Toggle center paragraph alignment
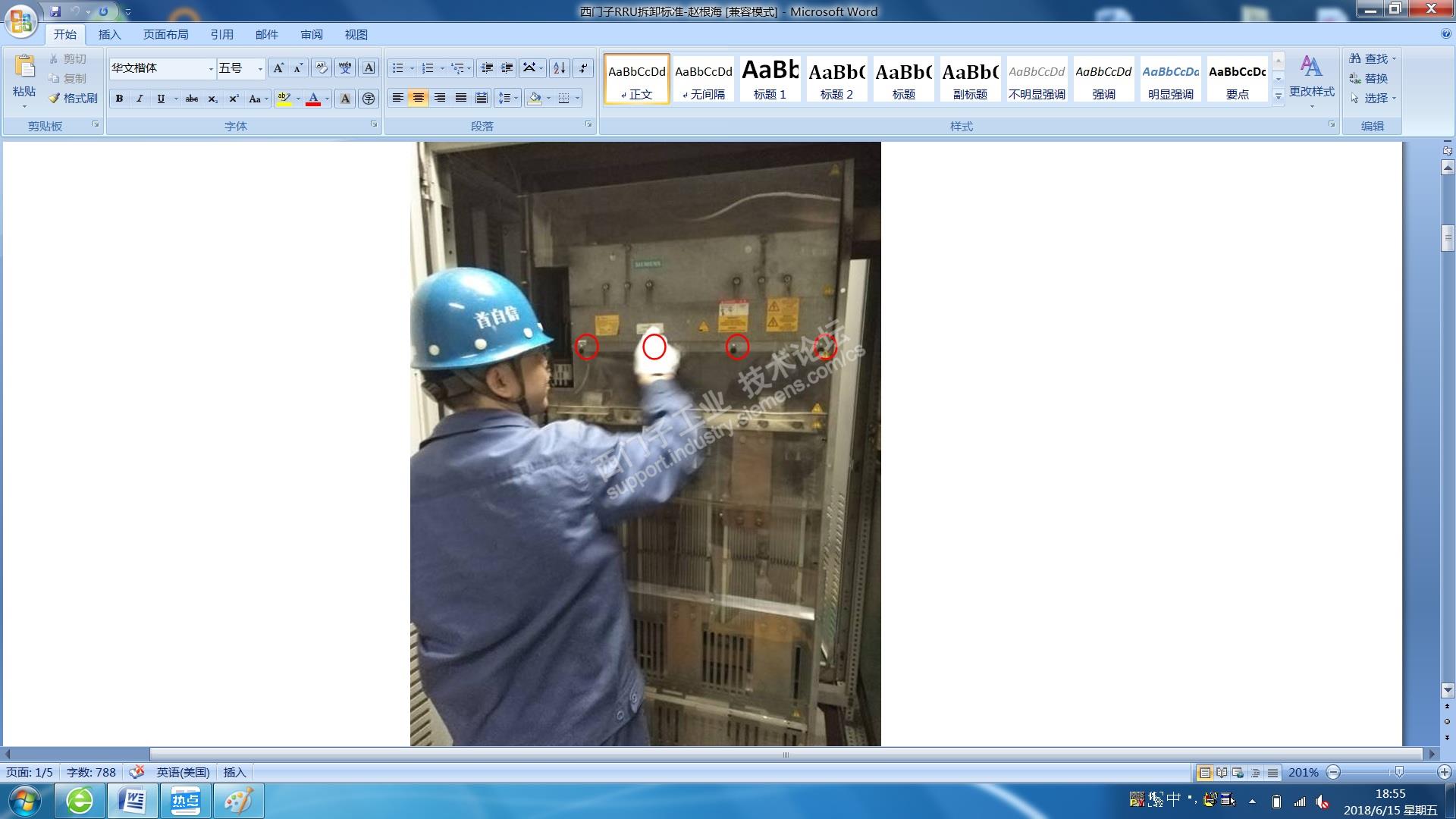 [x=418, y=98]
